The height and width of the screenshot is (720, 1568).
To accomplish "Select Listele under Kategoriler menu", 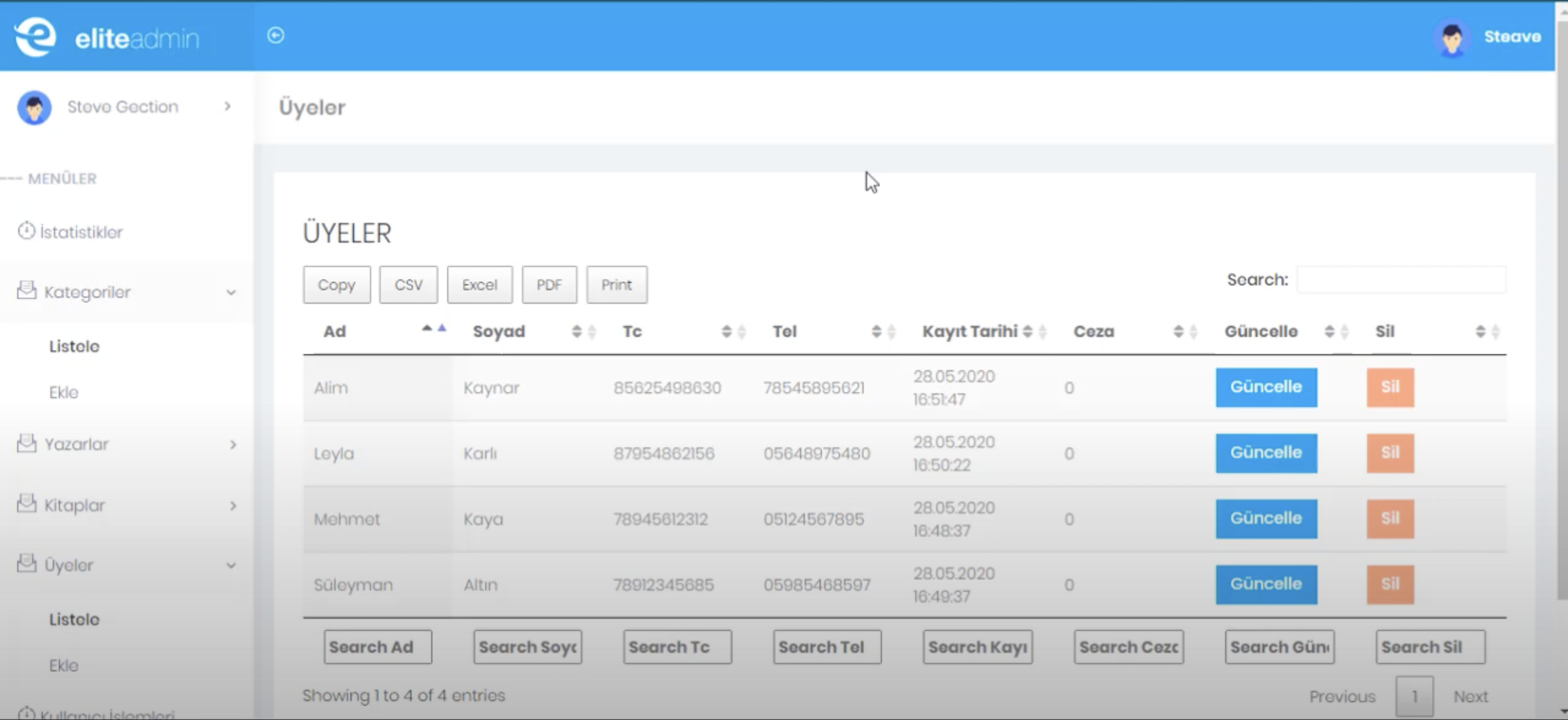I will coord(74,346).
